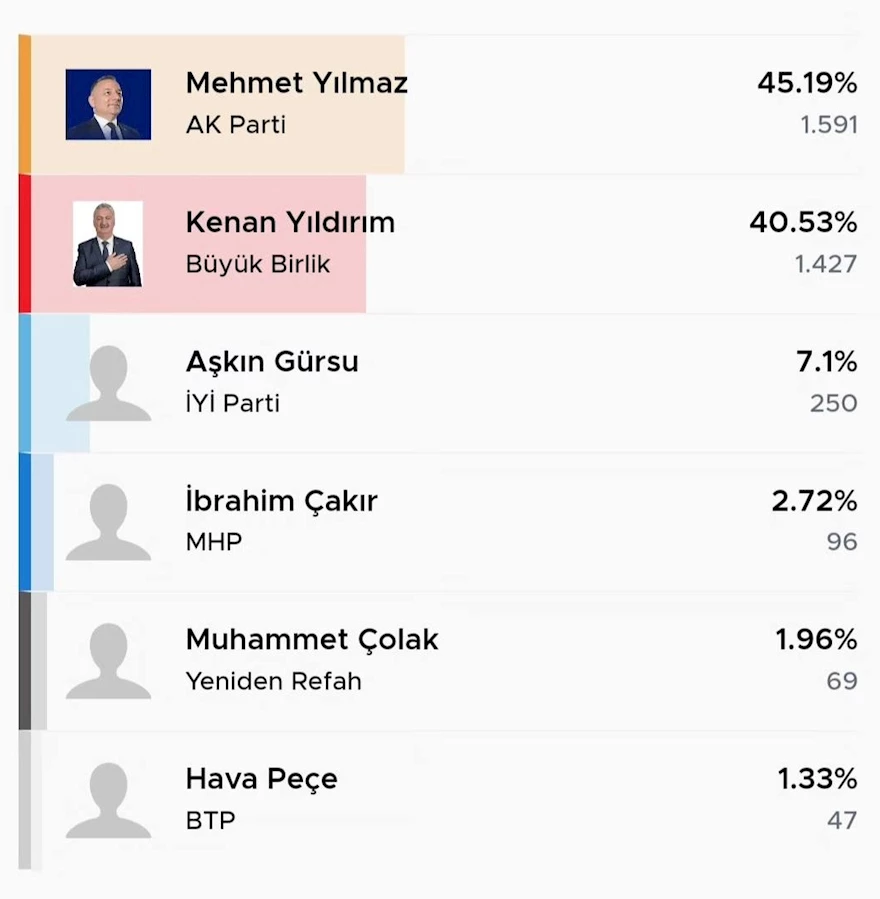Click the 40.53% vote share value
880x899 pixels.
803,222
